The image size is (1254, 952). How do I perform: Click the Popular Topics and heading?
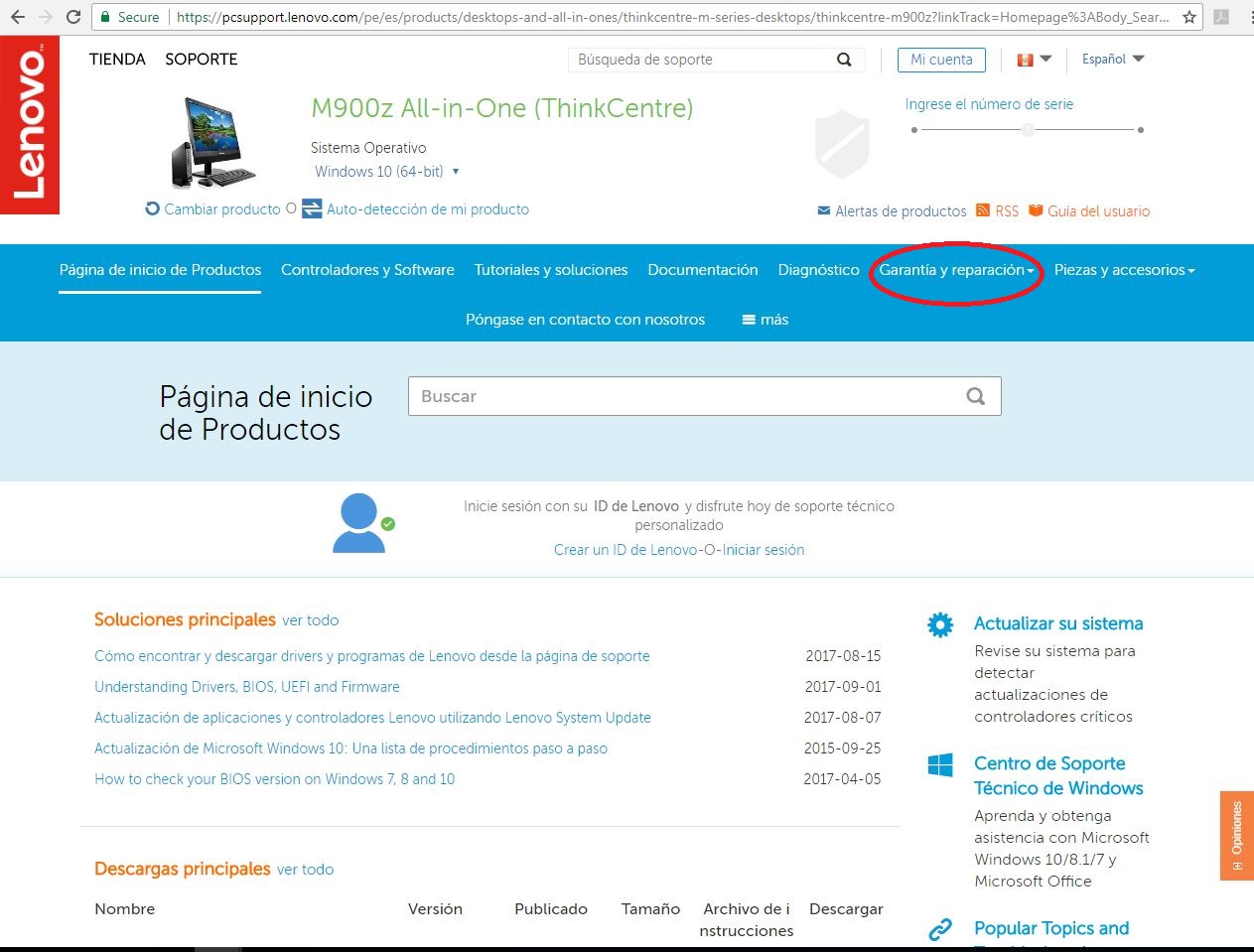click(1051, 928)
